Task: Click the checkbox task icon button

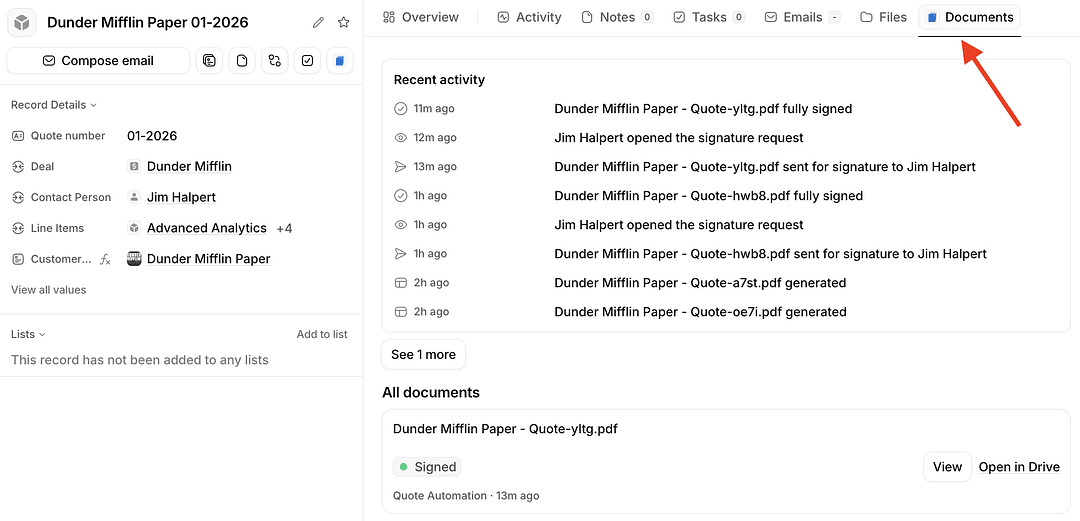Action: pyautogui.click(x=307, y=61)
